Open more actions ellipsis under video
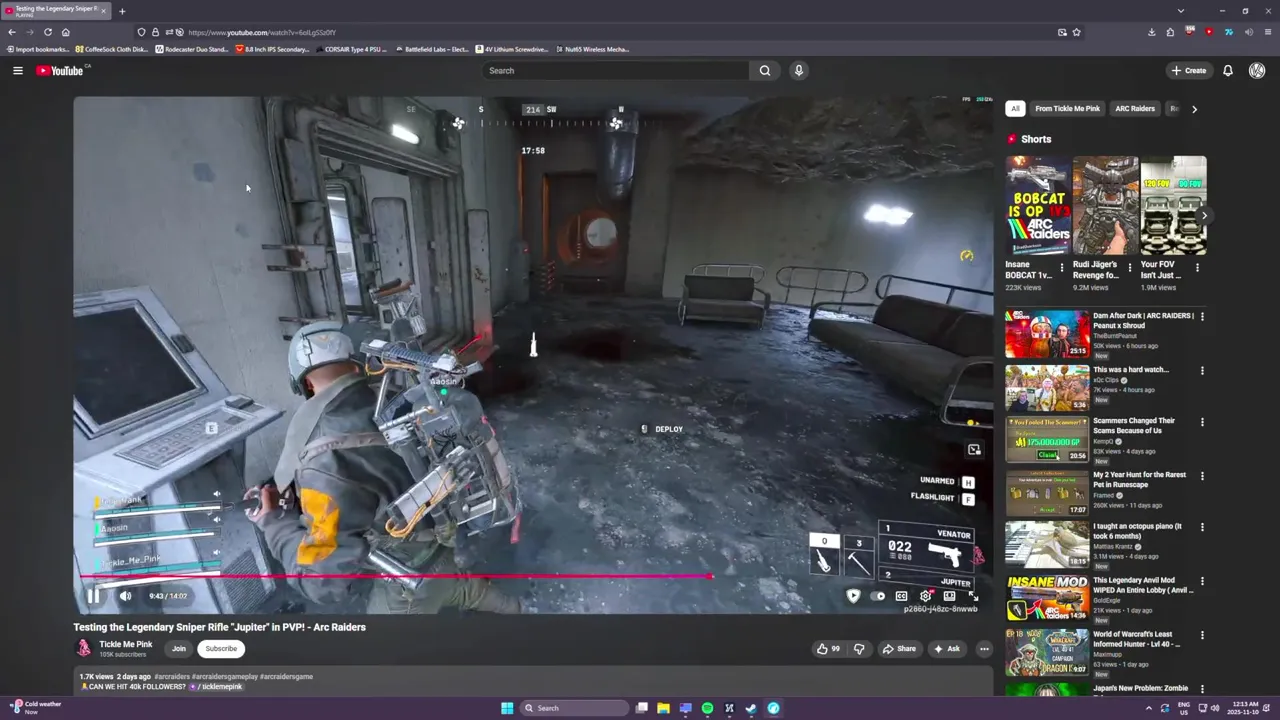 coord(984,648)
